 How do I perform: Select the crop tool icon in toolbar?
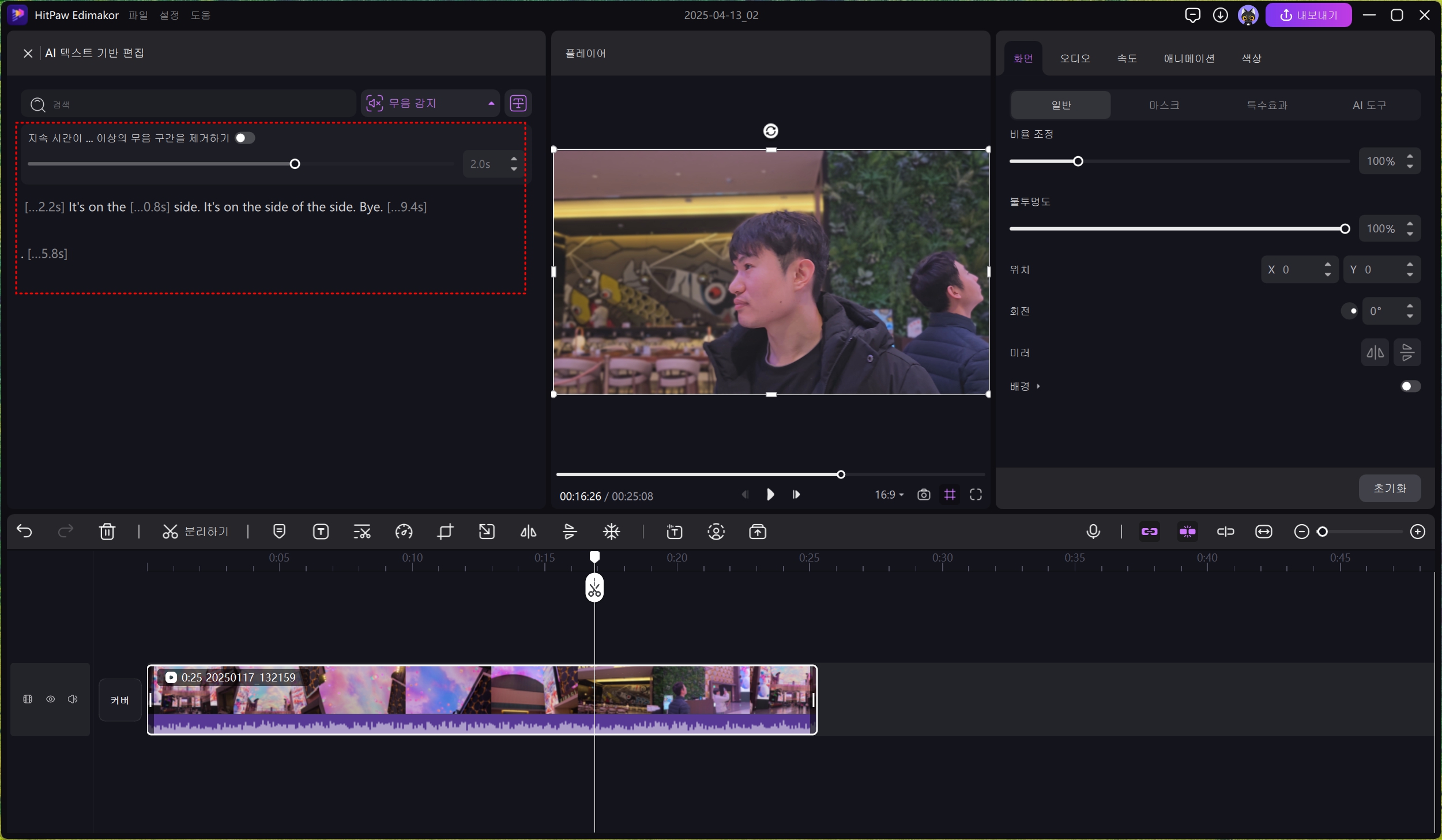click(x=445, y=532)
